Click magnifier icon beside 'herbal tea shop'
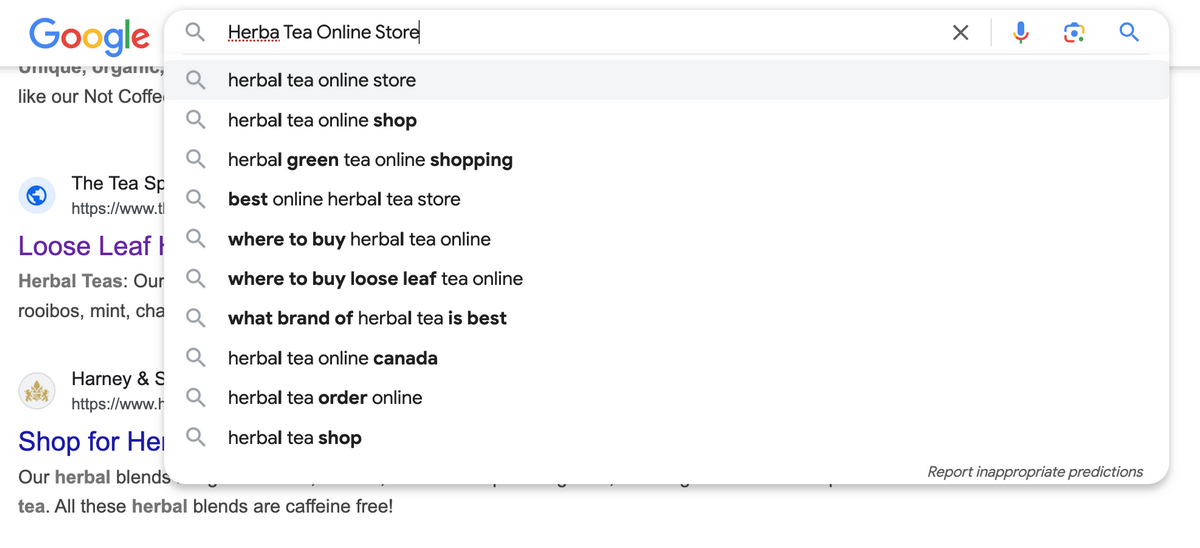 tap(196, 438)
